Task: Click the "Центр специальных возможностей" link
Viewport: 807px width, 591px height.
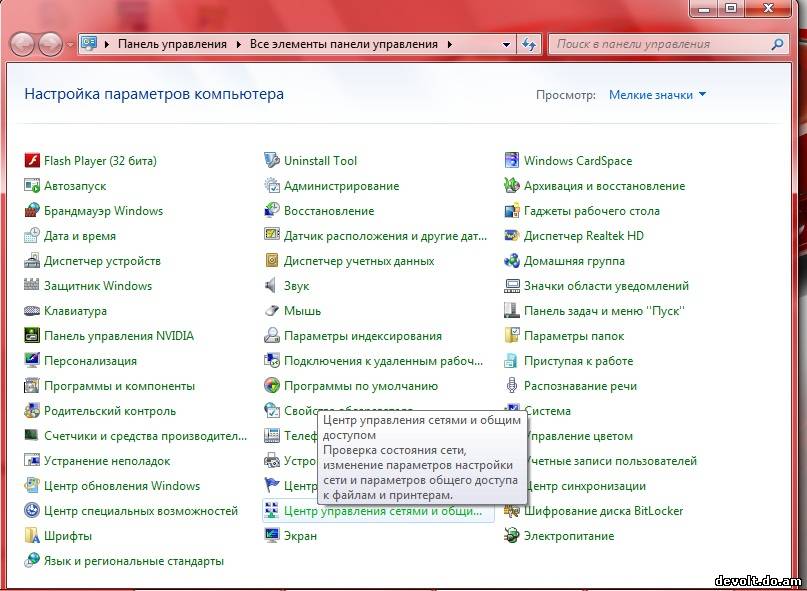Action: (x=141, y=511)
